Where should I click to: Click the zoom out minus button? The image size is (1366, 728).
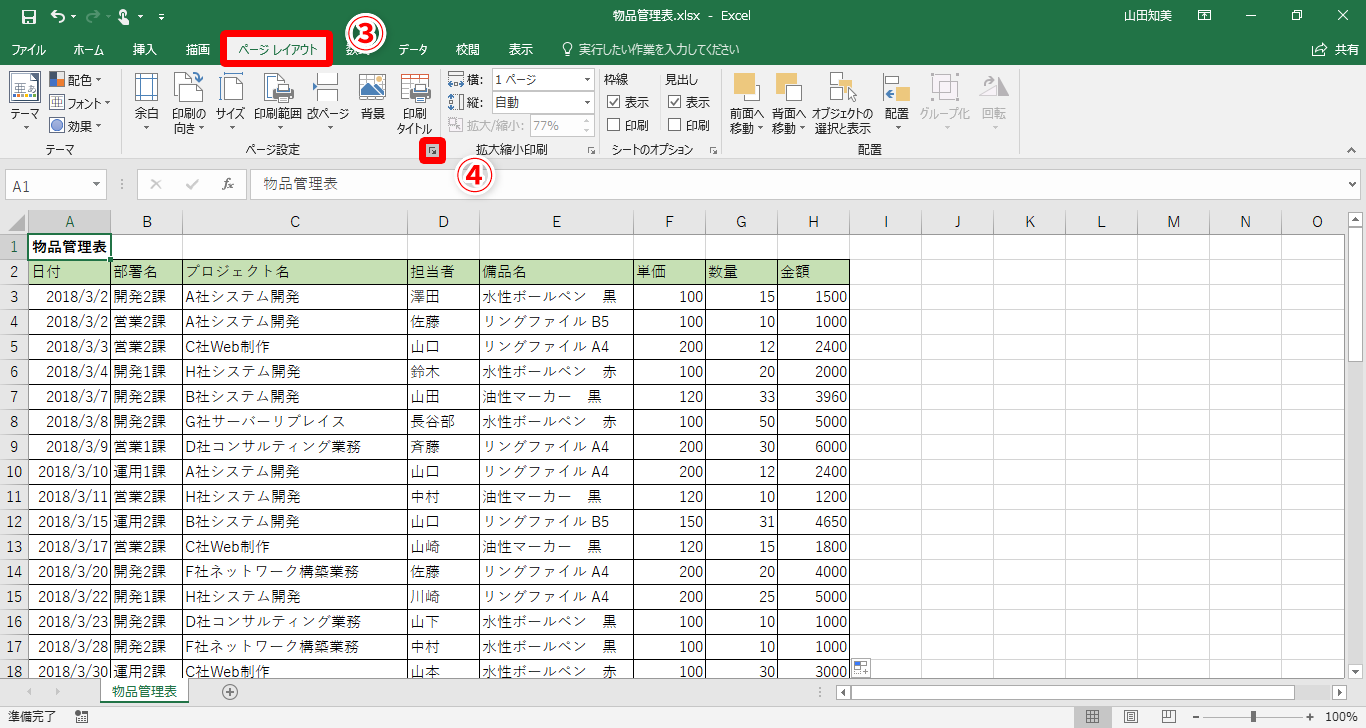click(1196, 717)
